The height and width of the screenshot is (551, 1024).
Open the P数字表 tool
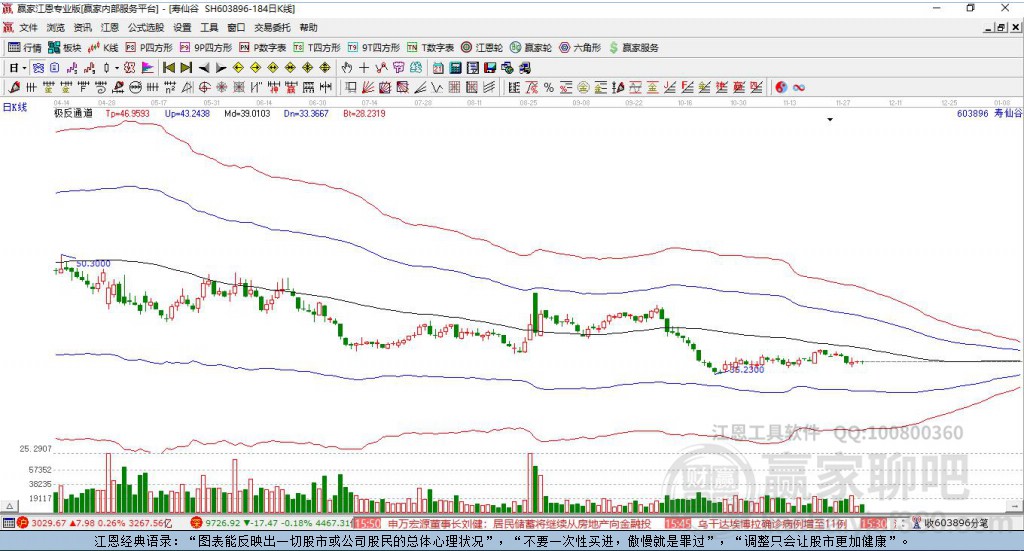[263, 48]
